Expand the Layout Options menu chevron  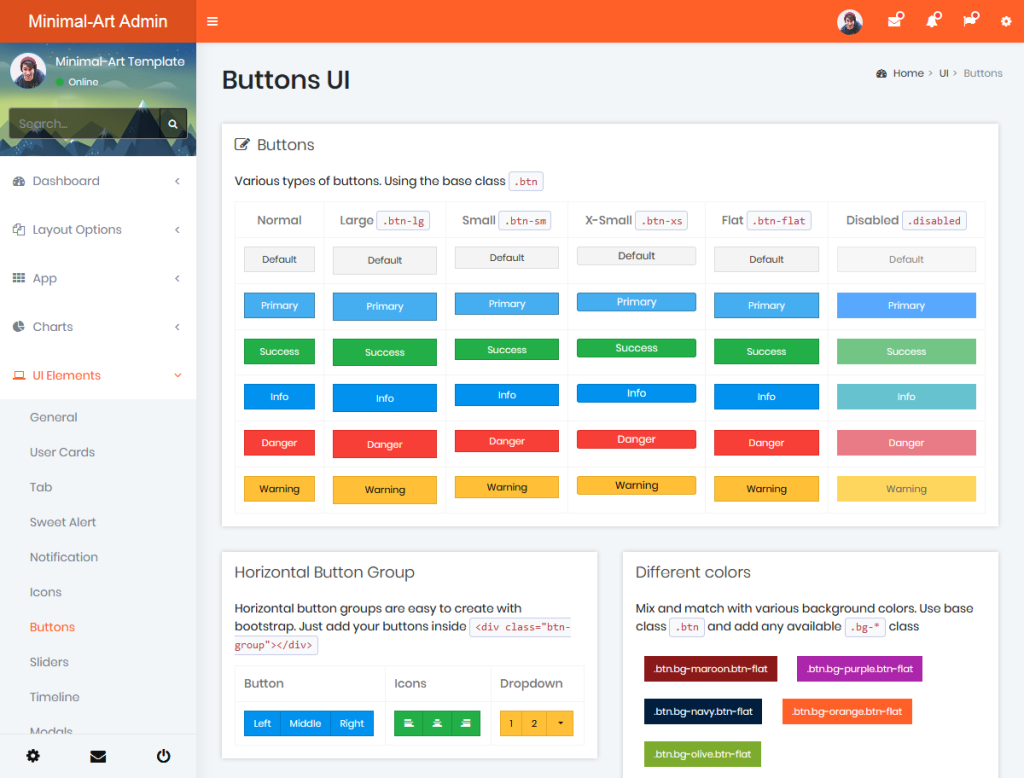(x=177, y=229)
